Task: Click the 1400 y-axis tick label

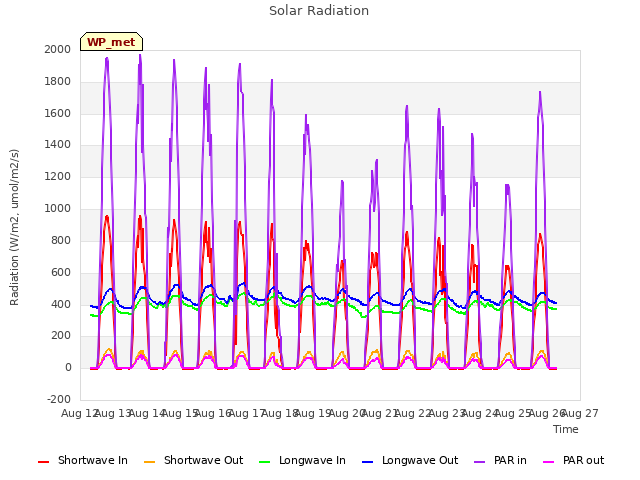Action: coord(58,144)
